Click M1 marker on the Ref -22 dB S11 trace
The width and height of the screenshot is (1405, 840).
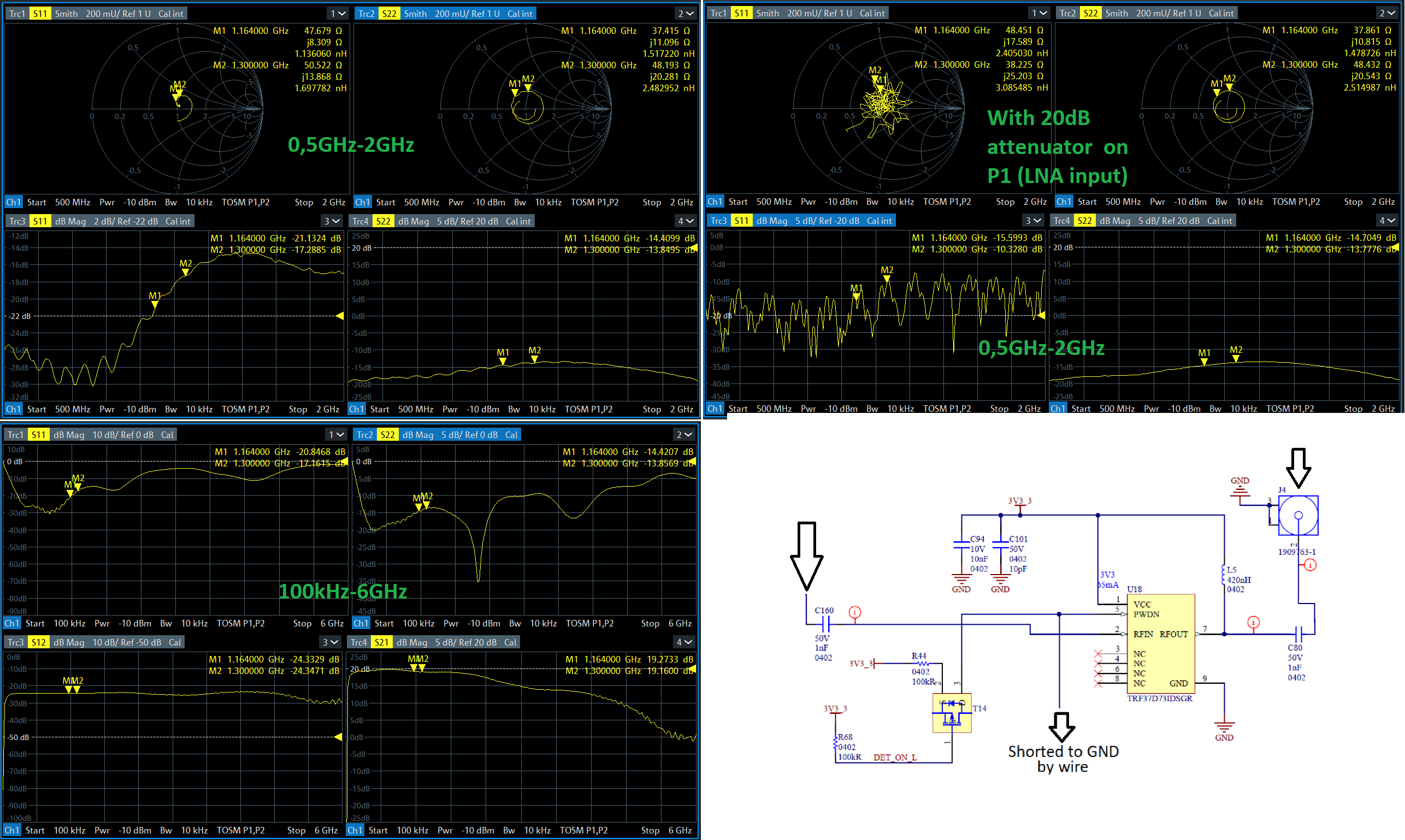pos(155,304)
